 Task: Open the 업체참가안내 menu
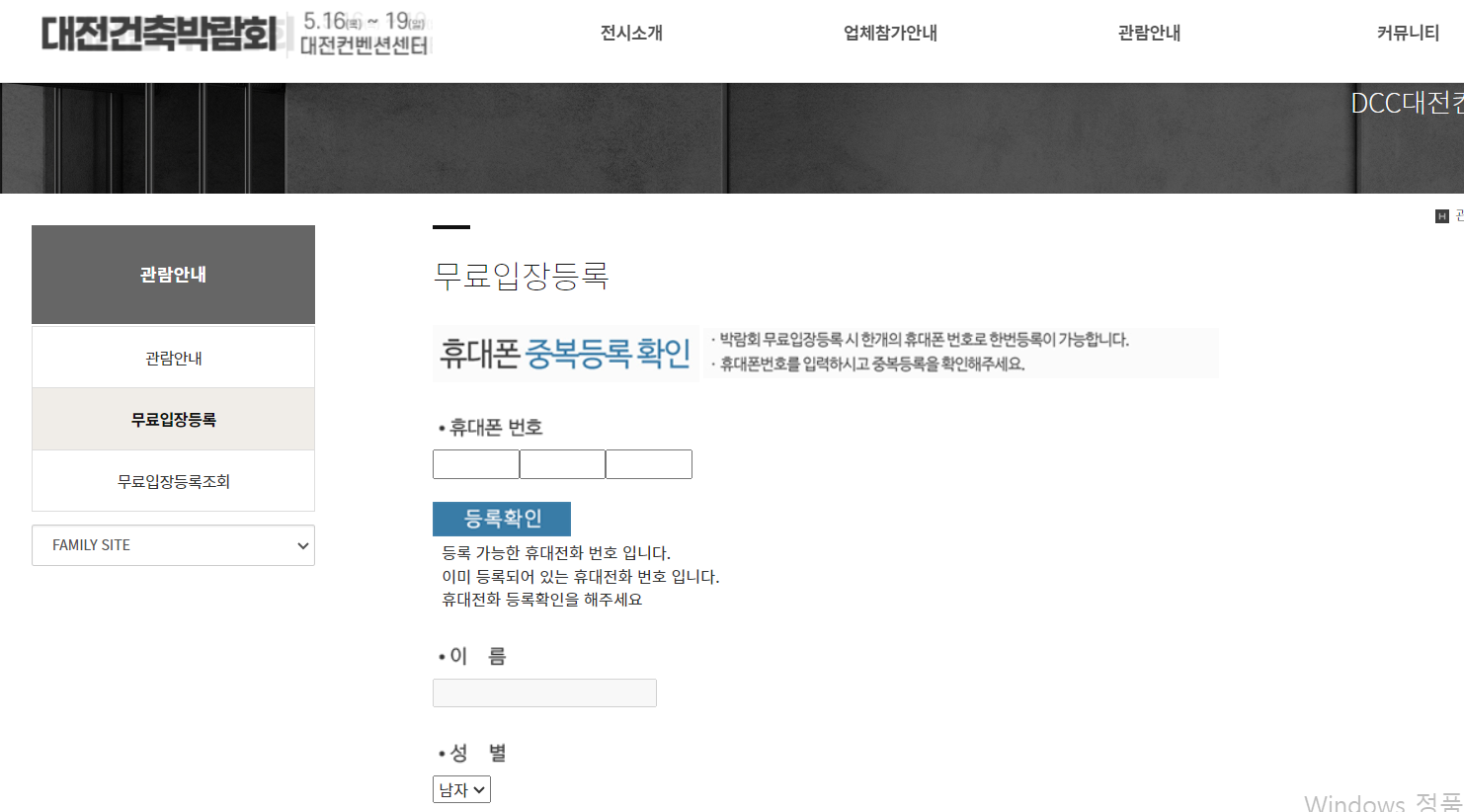click(x=890, y=33)
